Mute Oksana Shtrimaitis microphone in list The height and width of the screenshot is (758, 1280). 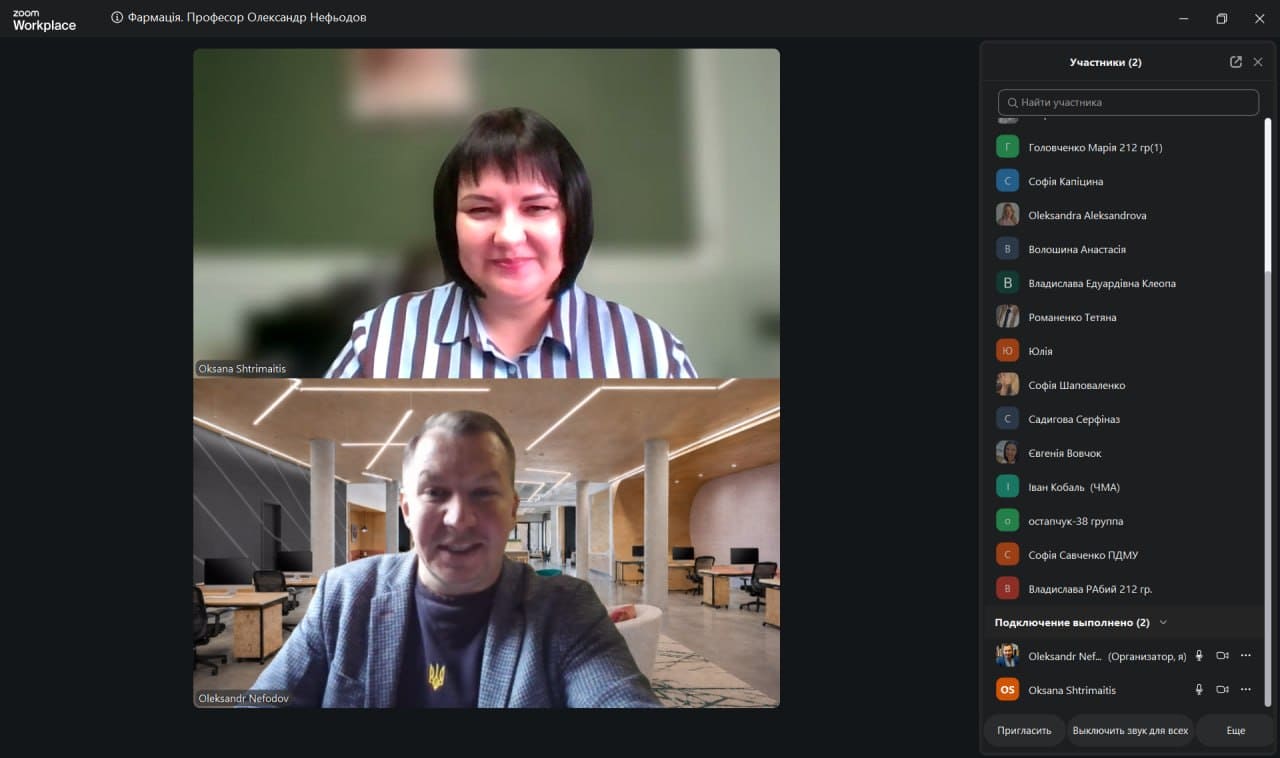tap(1199, 690)
